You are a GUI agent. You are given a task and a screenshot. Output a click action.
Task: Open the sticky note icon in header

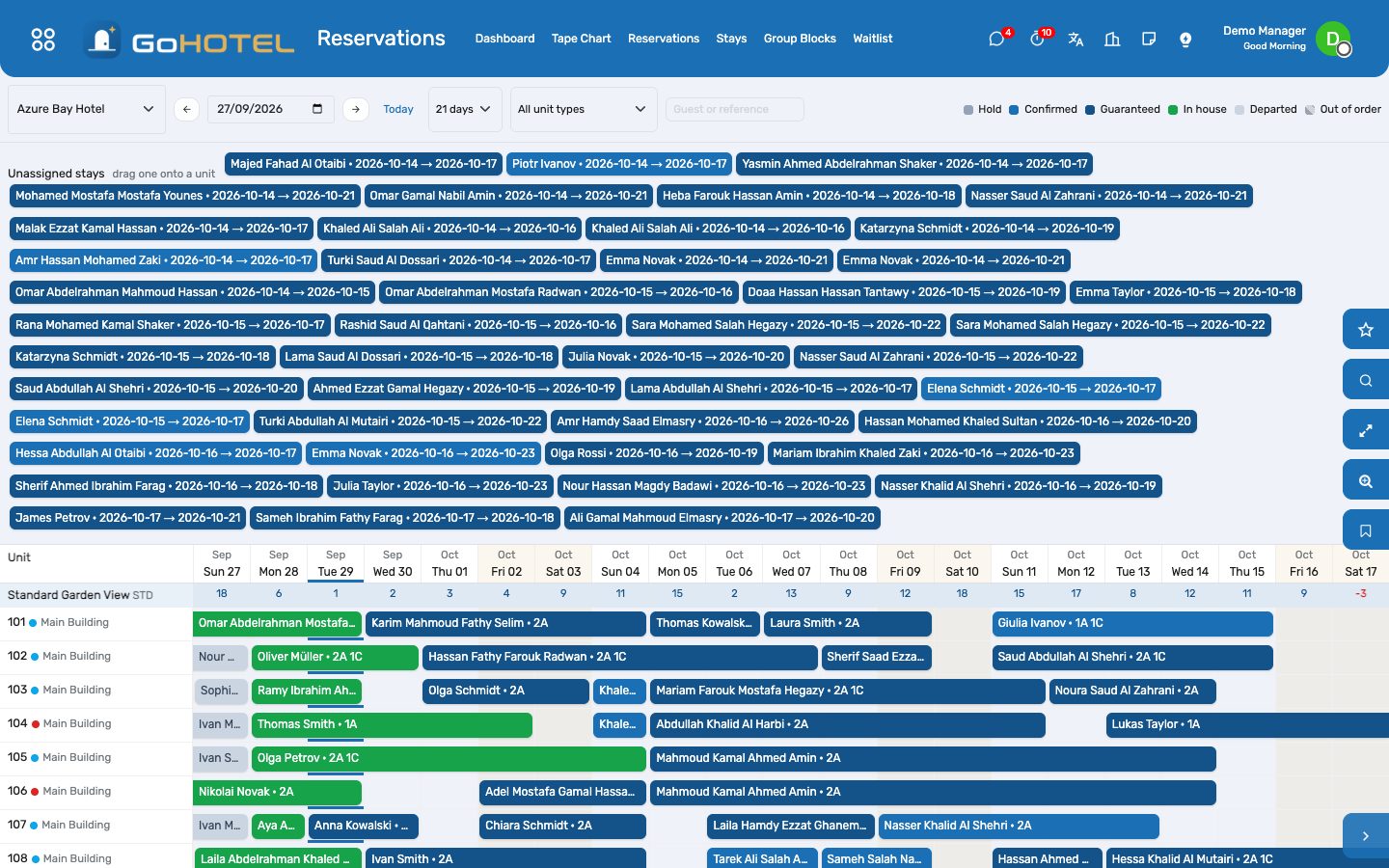[x=1149, y=40]
